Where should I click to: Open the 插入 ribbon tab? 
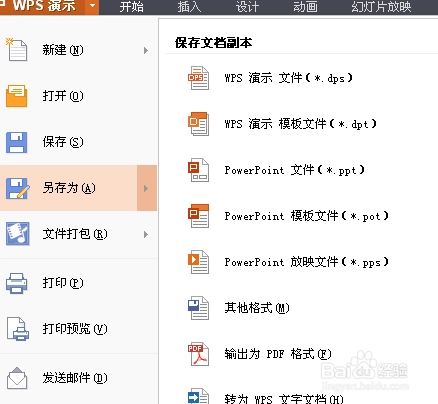point(189,7)
